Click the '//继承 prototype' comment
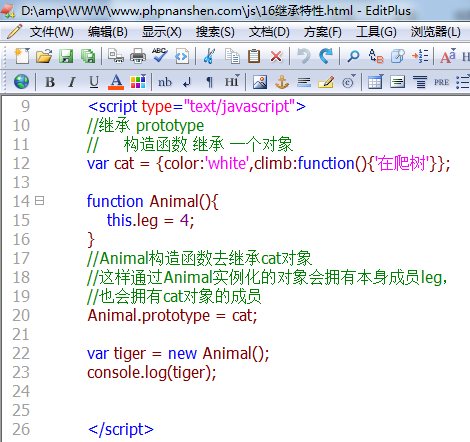 tap(145, 126)
